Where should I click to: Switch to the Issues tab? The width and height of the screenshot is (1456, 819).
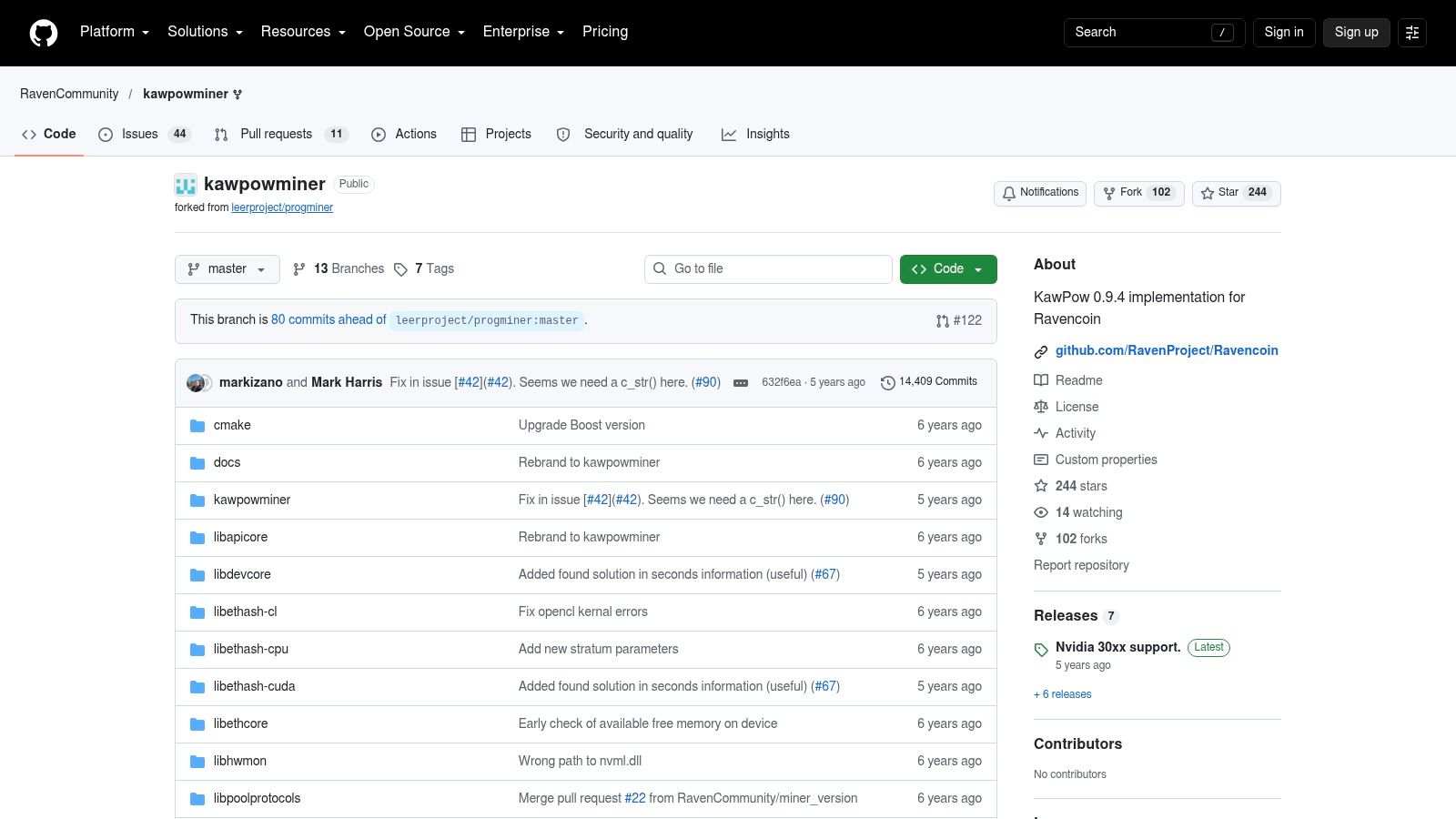(x=144, y=135)
